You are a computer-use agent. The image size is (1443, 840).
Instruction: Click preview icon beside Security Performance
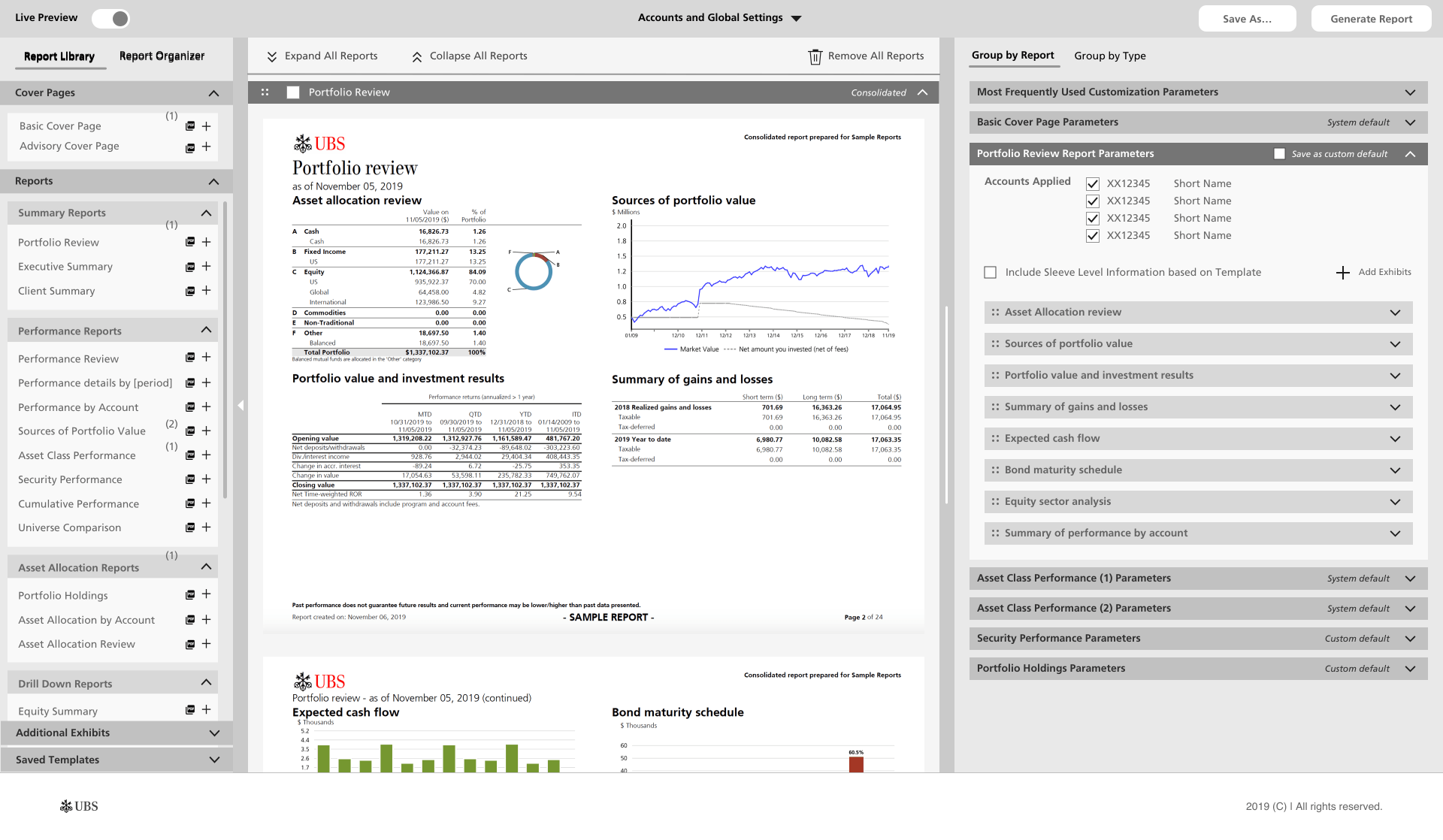pos(190,479)
